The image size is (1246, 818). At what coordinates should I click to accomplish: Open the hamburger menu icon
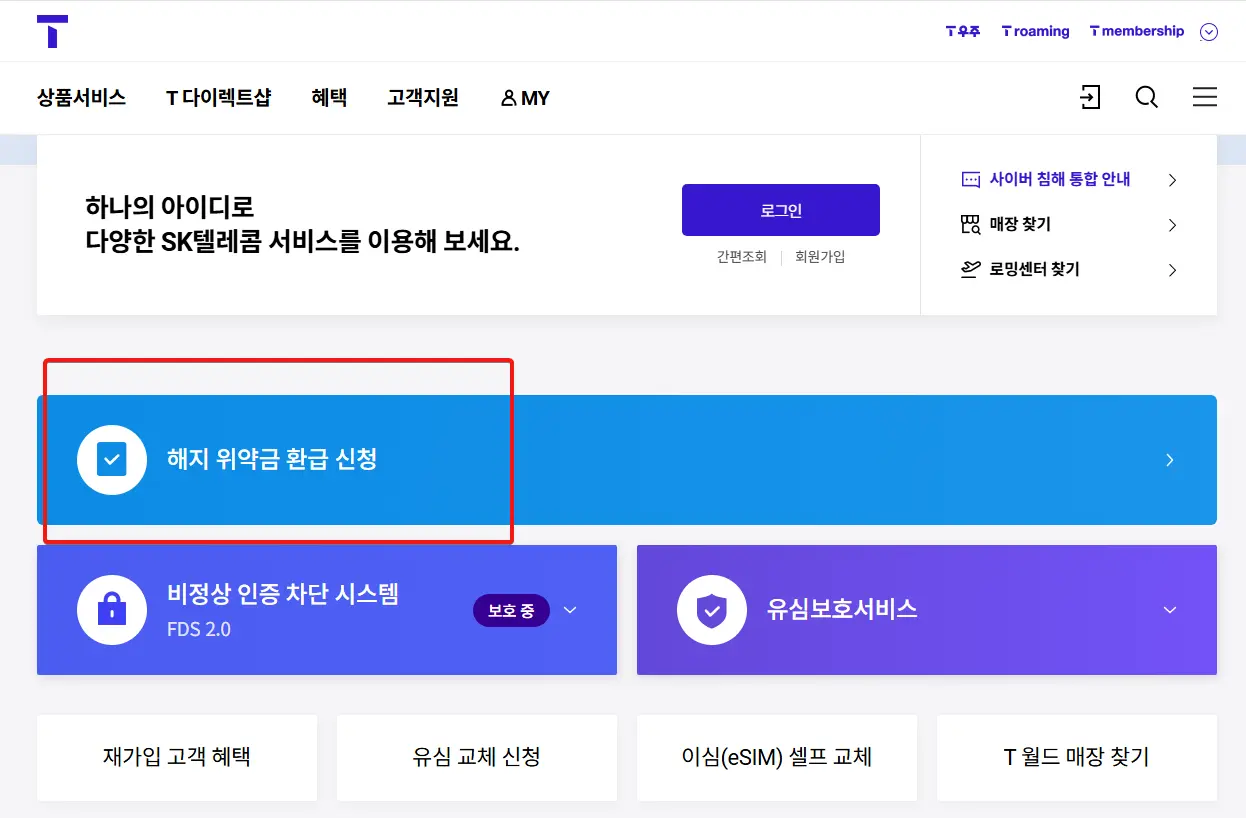[1205, 97]
